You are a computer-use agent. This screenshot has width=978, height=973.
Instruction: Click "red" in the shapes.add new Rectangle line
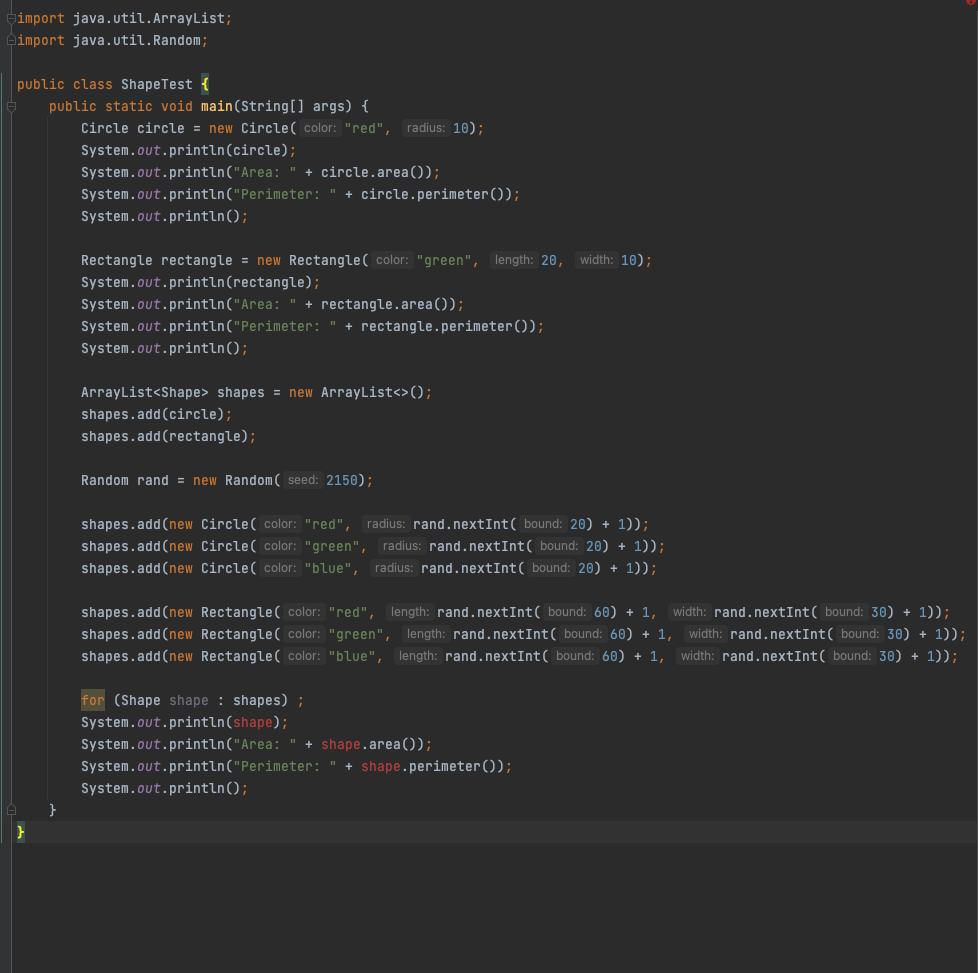tap(347, 612)
